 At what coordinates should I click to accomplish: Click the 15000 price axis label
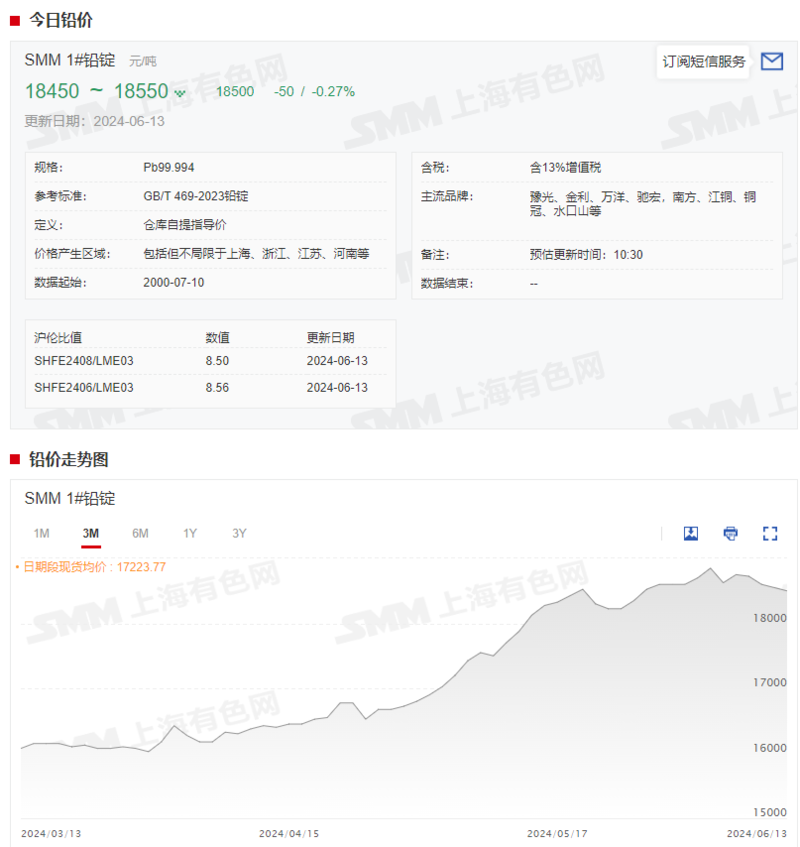(770, 812)
